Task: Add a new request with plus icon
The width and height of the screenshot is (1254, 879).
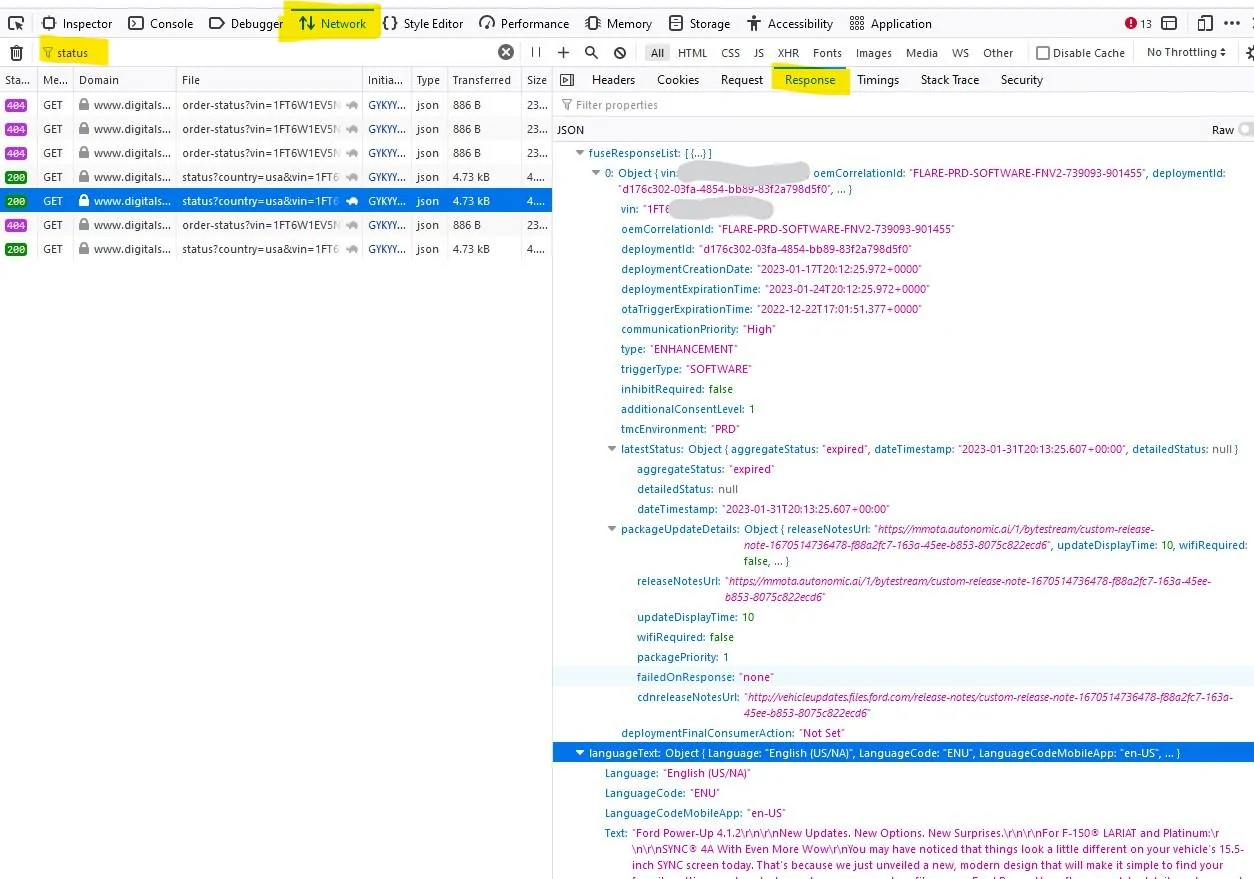Action: point(563,52)
